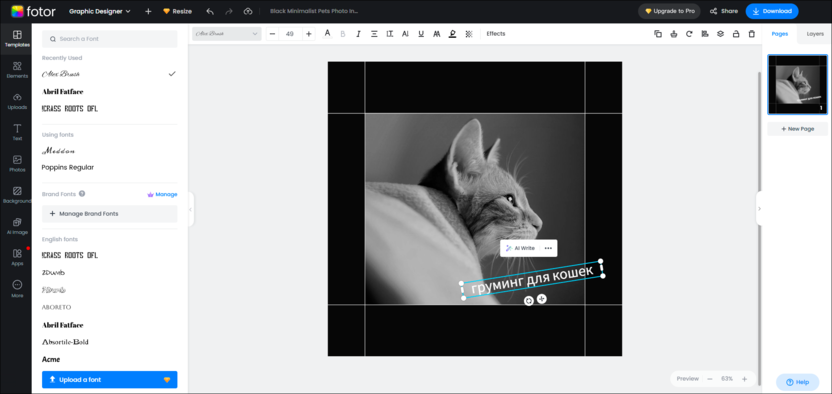This screenshot has width=832, height=394.
Task: Duplicate the selected element with copy icon
Action: tap(658, 34)
